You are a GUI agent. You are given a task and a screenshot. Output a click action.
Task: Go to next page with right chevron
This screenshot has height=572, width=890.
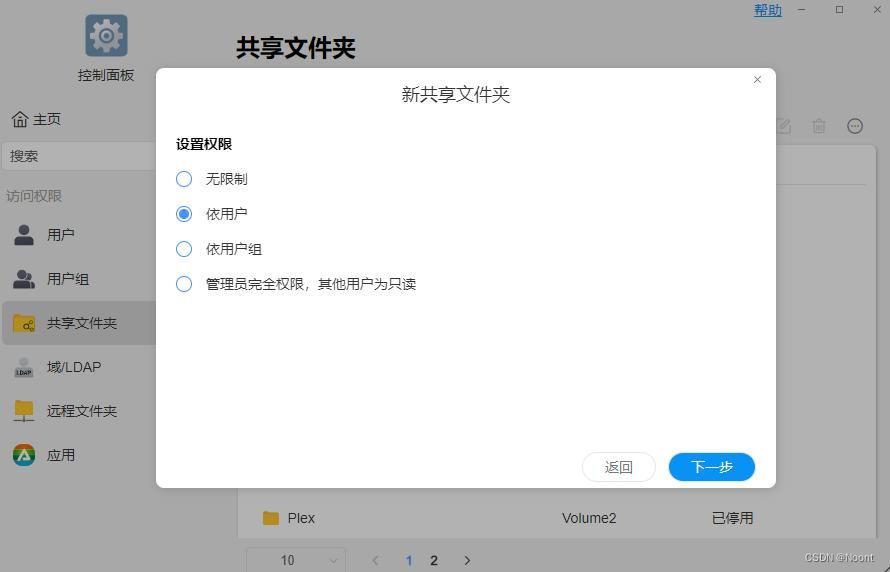click(467, 560)
